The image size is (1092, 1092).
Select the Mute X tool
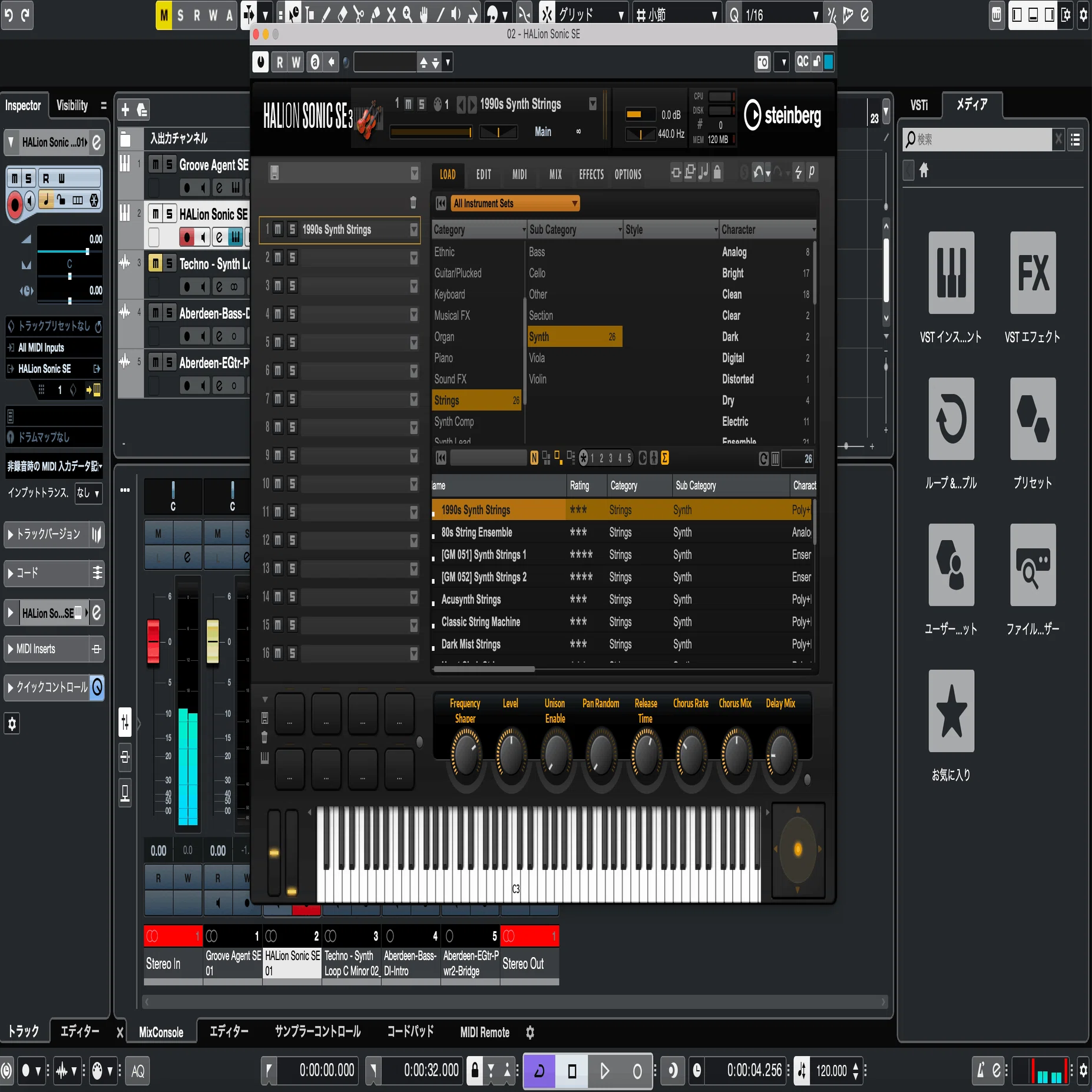point(391,15)
